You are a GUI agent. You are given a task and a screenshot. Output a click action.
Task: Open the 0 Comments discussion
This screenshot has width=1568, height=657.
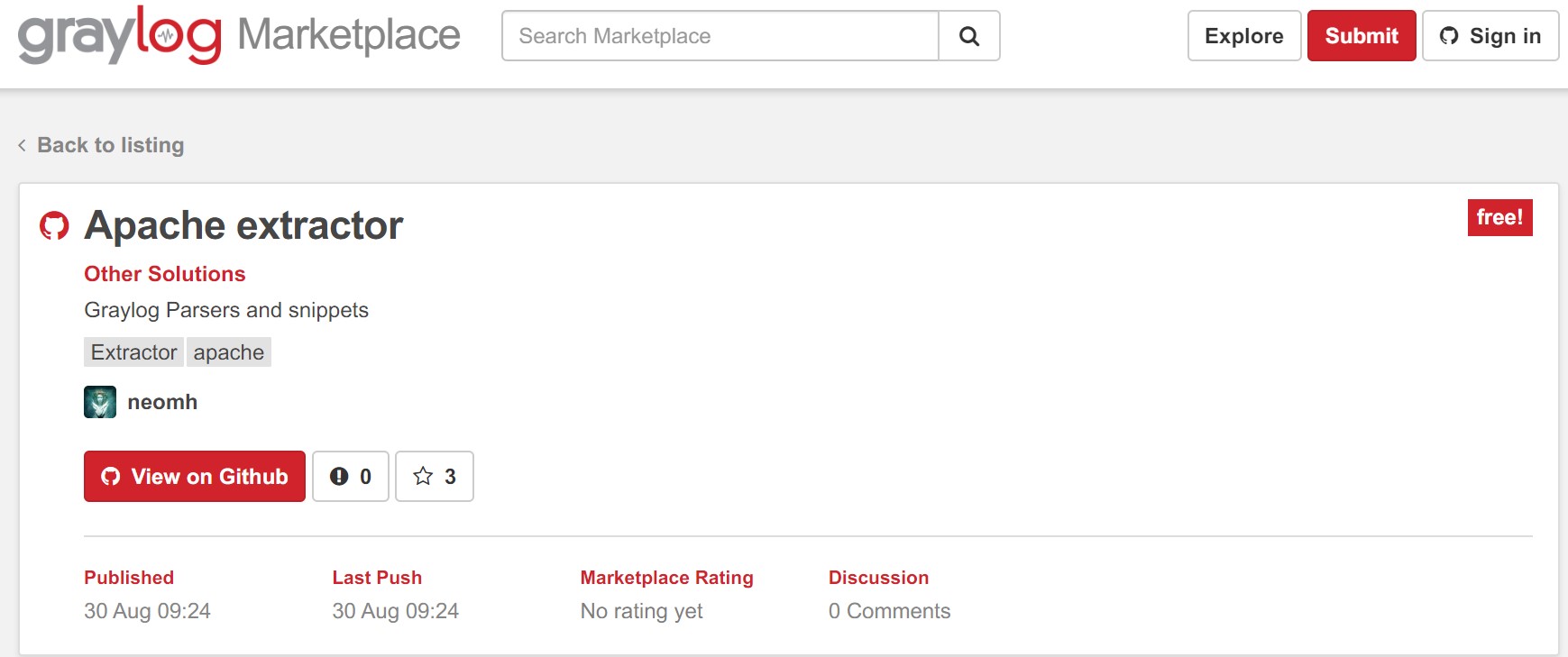coord(889,611)
